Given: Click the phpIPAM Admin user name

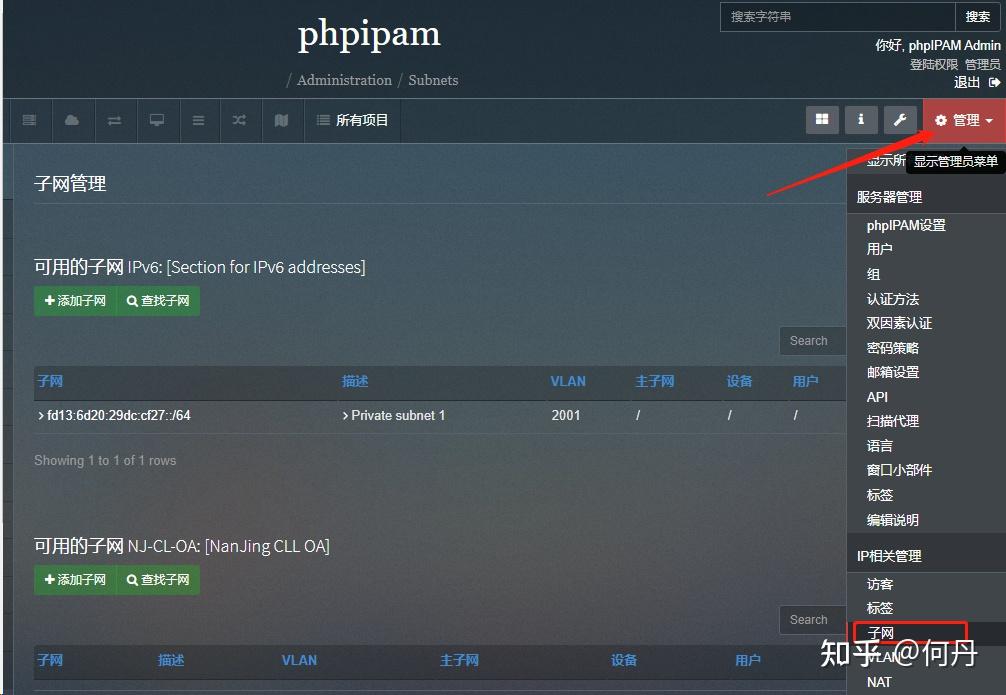Looking at the screenshot, I should tap(955, 45).
